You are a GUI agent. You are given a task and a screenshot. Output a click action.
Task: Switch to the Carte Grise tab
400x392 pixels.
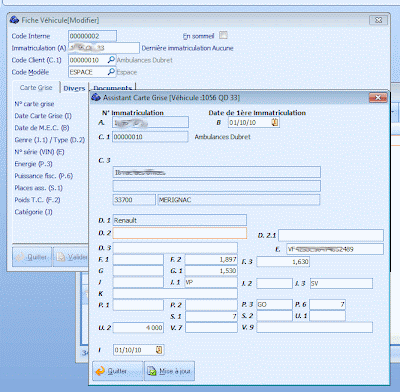(36, 88)
